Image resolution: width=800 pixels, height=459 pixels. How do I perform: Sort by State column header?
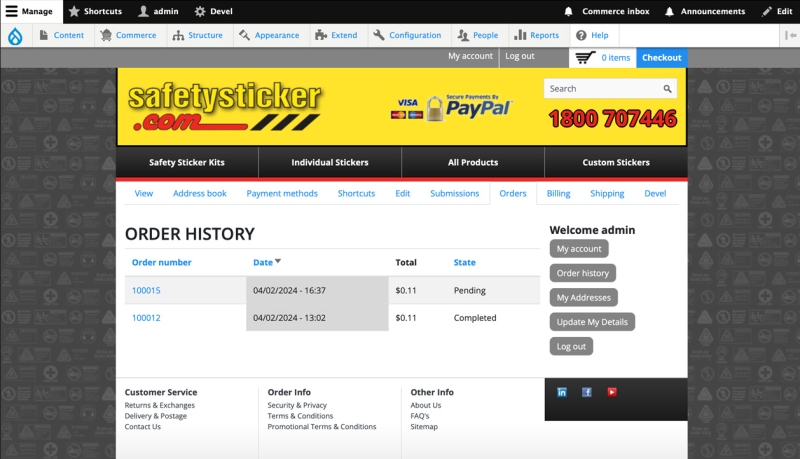[464, 262]
